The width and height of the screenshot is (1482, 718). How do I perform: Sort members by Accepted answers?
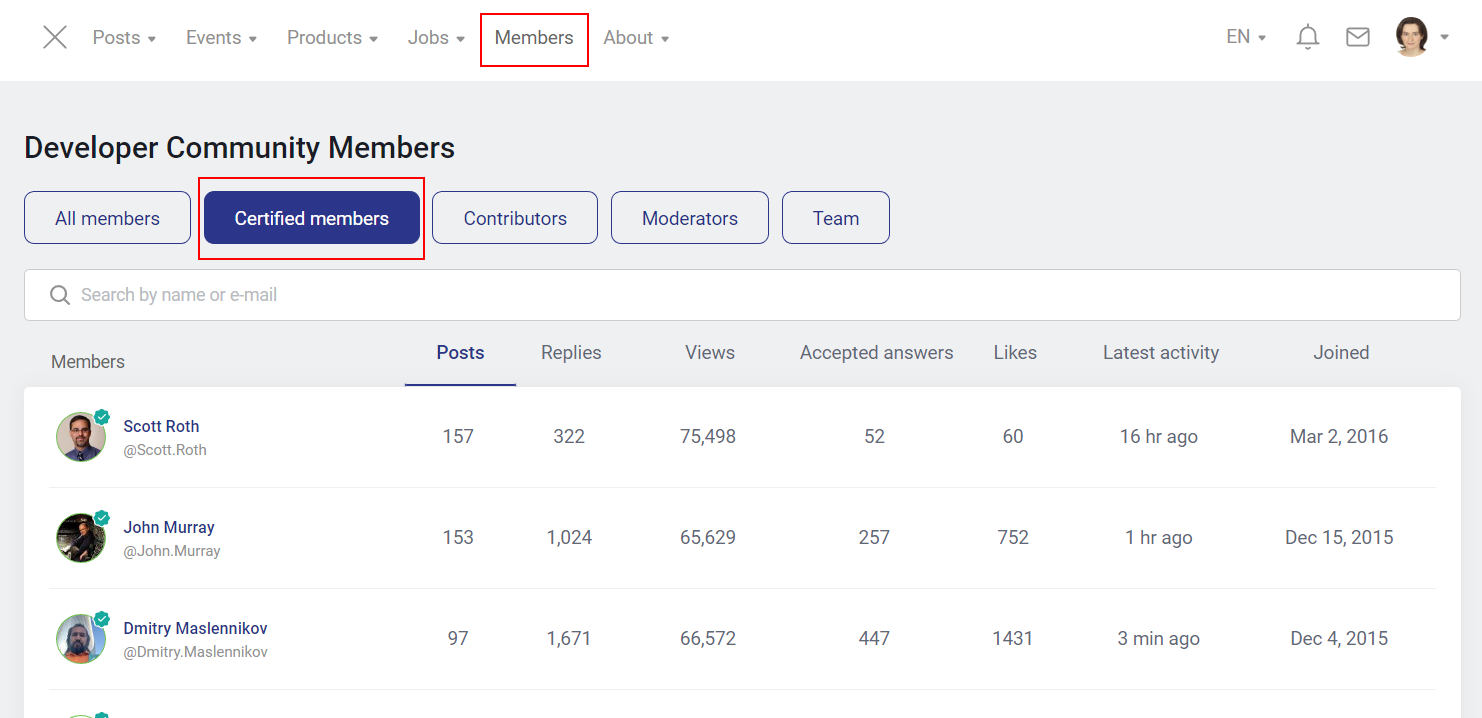(876, 353)
